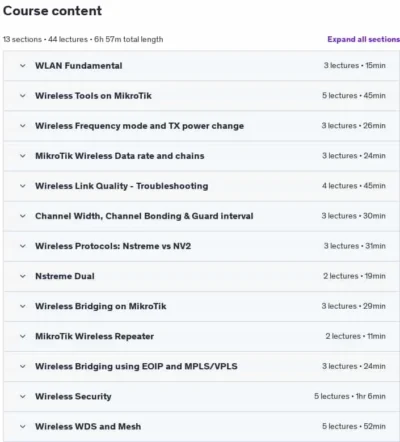Expand Wireless Bridging on MikroTik chevron
This screenshot has width=400, height=442.
[x=23, y=306]
